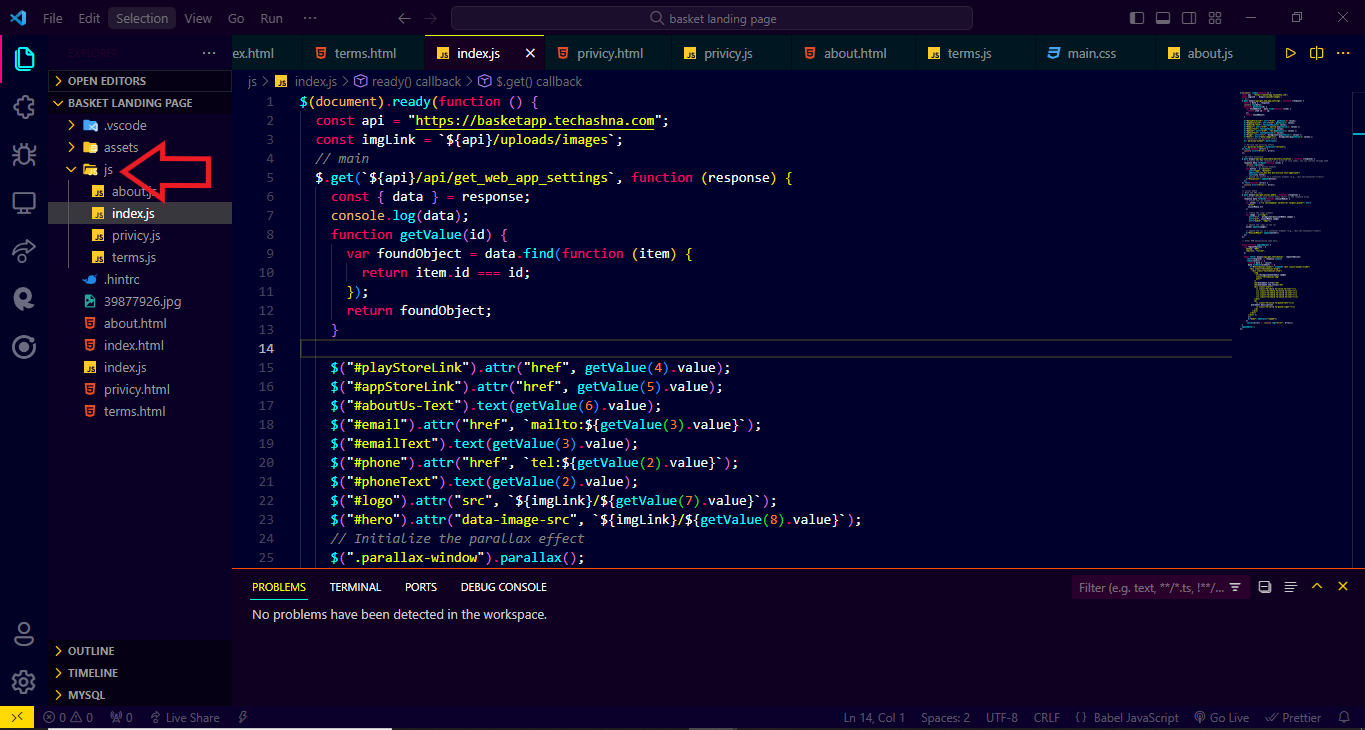This screenshot has width=1365, height=730.
Task: Switch to the Ports panel tab
Action: (x=421, y=587)
